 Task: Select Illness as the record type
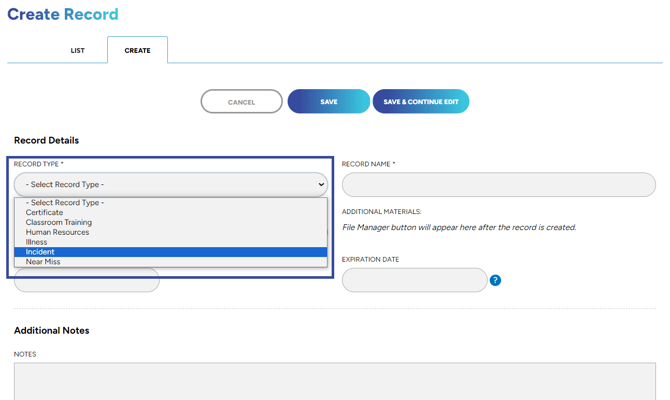pyautogui.click(x=37, y=242)
